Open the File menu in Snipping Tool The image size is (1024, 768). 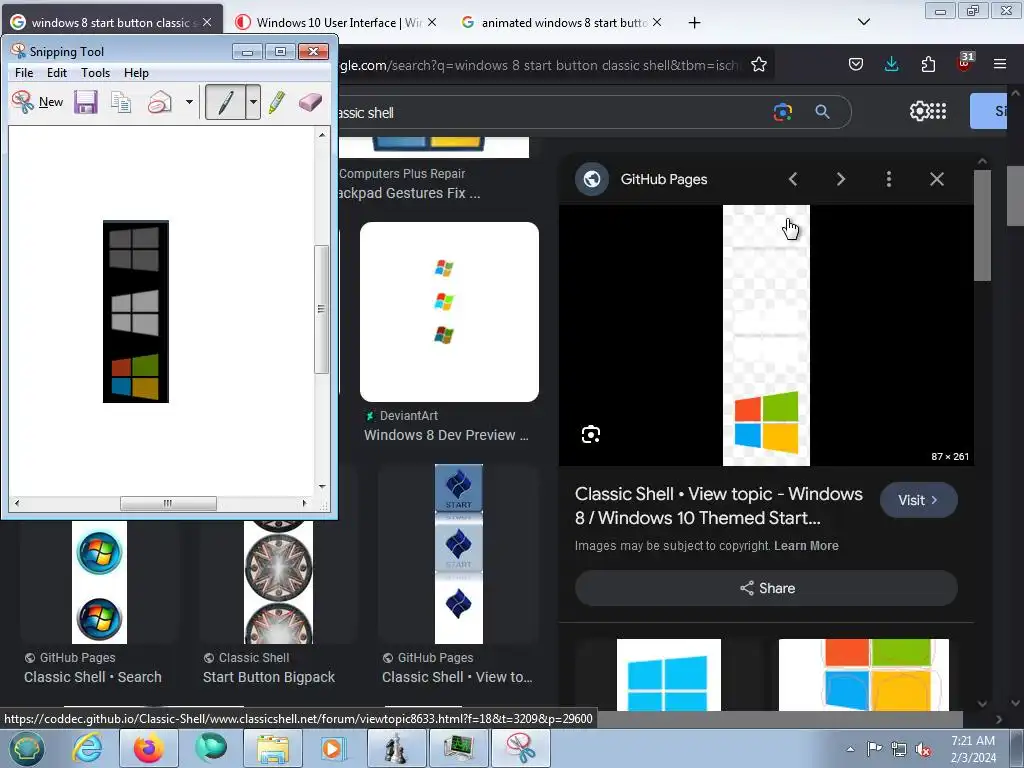click(24, 72)
